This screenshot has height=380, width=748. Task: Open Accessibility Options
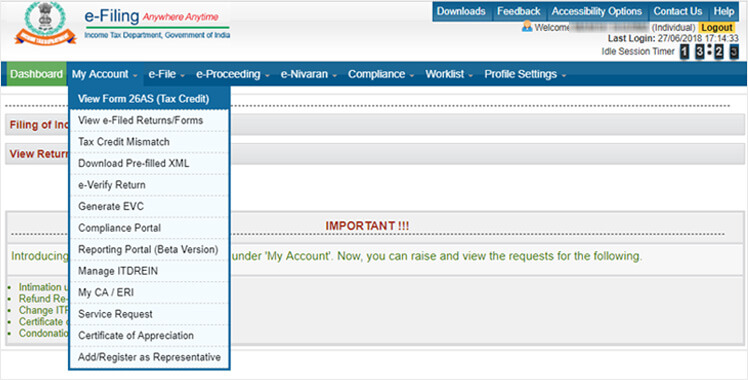tap(597, 11)
